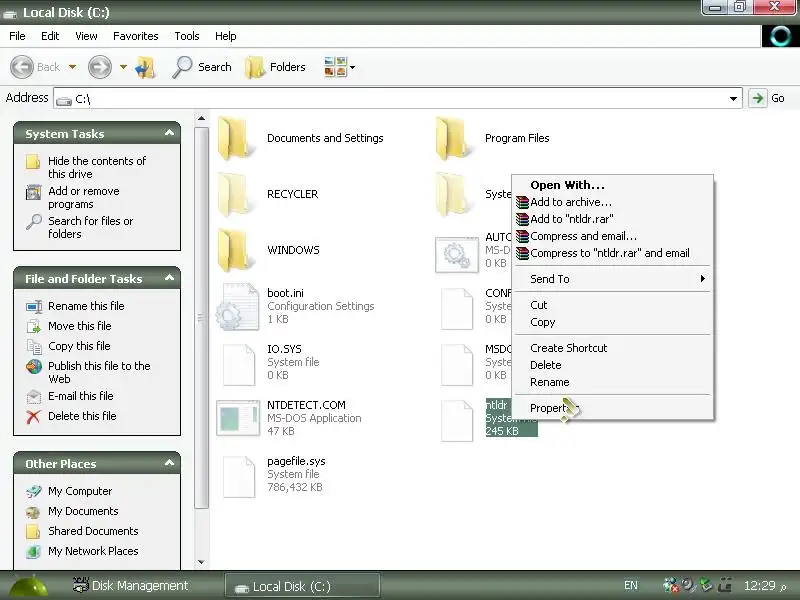Viewport: 800px width, 600px height.
Task: Click the Views toolbar icon
Action: click(335, 67)
